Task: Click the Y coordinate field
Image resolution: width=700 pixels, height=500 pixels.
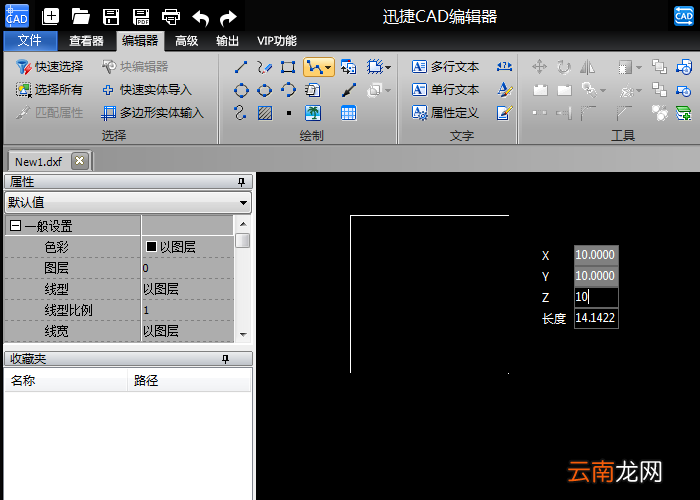Action: pos(596,276)
